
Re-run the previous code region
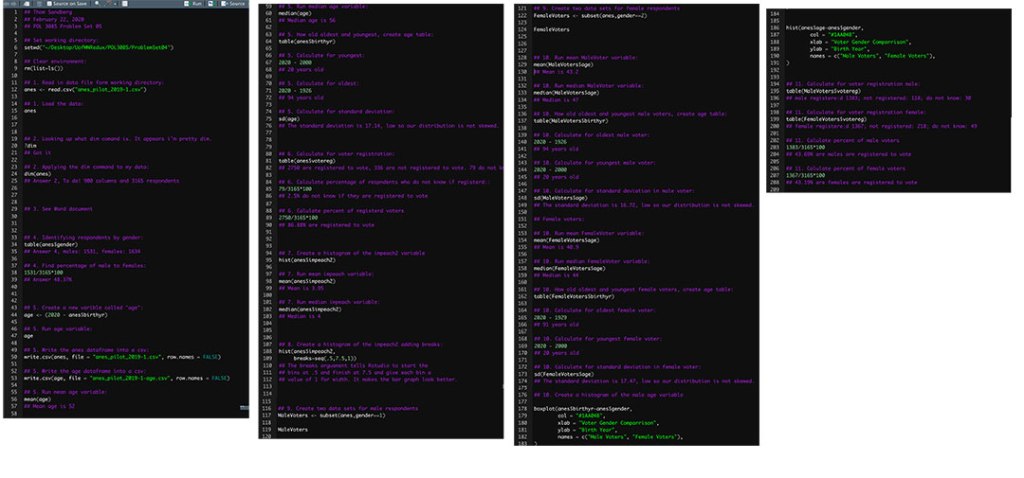pos(210,3)
